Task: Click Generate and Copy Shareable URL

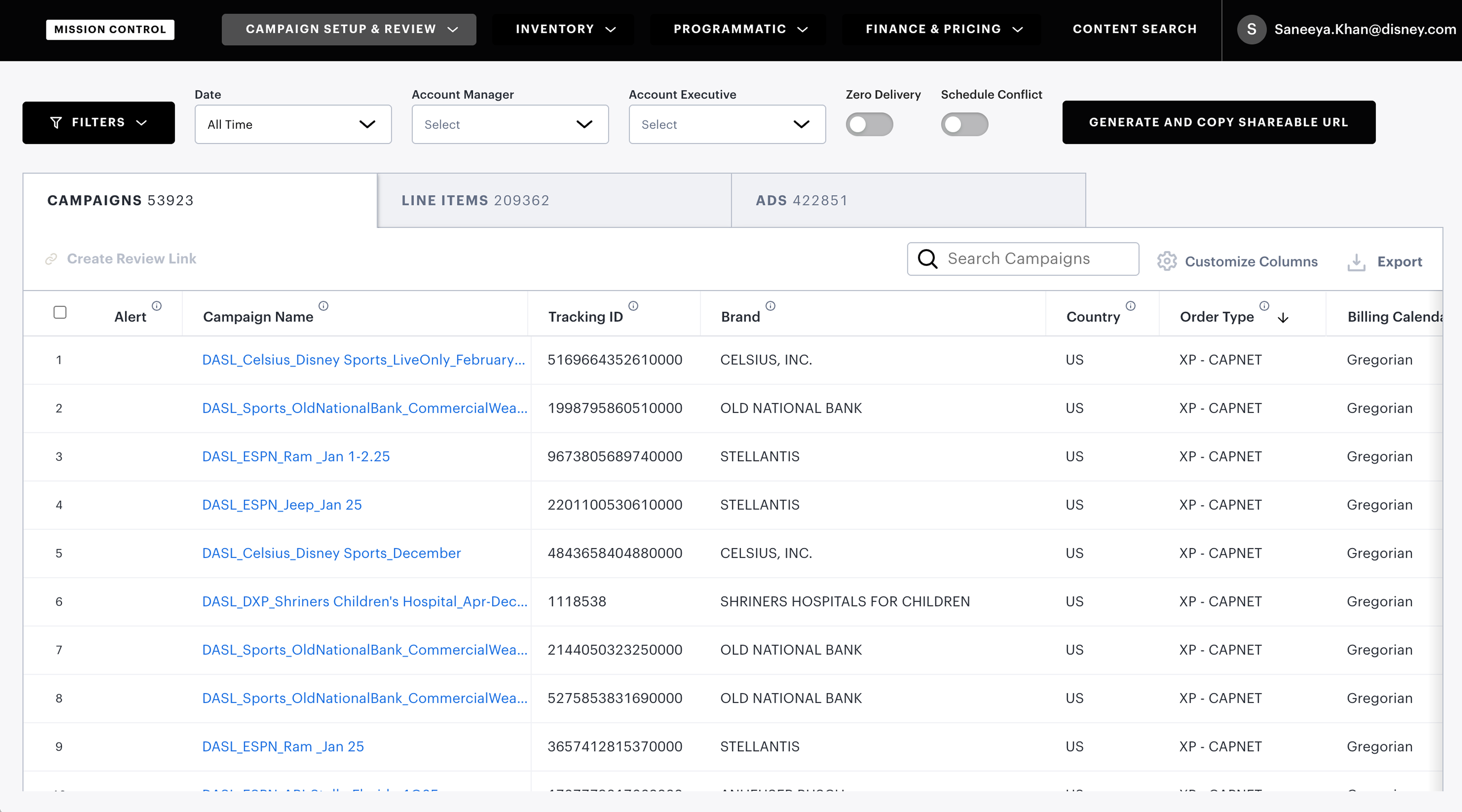Action: pos(1219,123)
